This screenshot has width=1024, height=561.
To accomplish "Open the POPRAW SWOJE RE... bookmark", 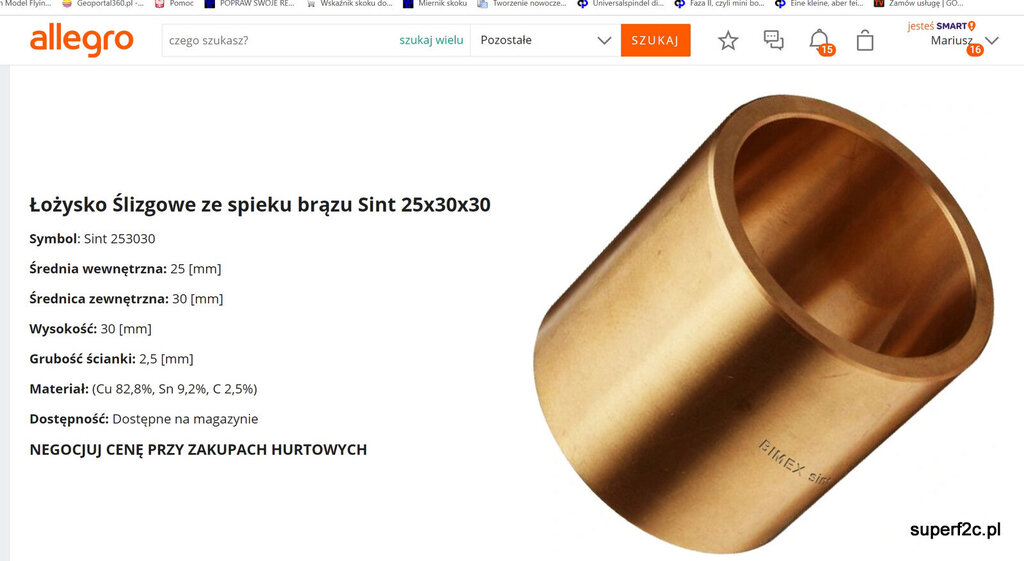I will pyautogui.click(x=250, y=3).
